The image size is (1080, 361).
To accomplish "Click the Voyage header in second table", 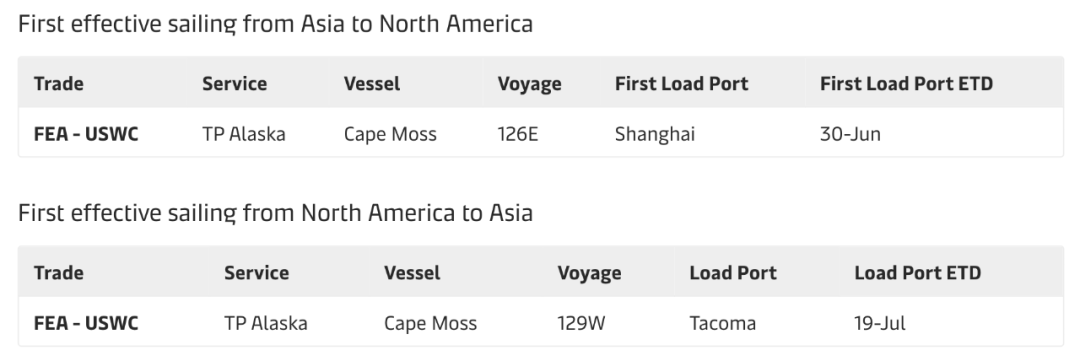I will click(x=589, y=273).
